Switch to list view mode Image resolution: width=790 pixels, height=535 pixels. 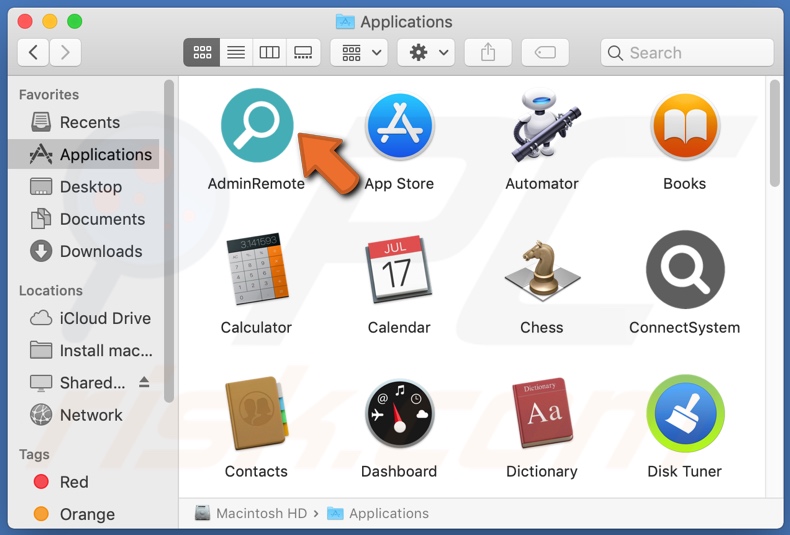(x=236, y=53)
